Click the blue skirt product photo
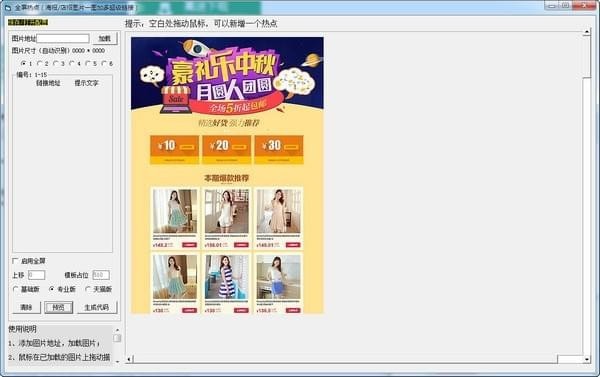600x377 pixels. (279, 277)
